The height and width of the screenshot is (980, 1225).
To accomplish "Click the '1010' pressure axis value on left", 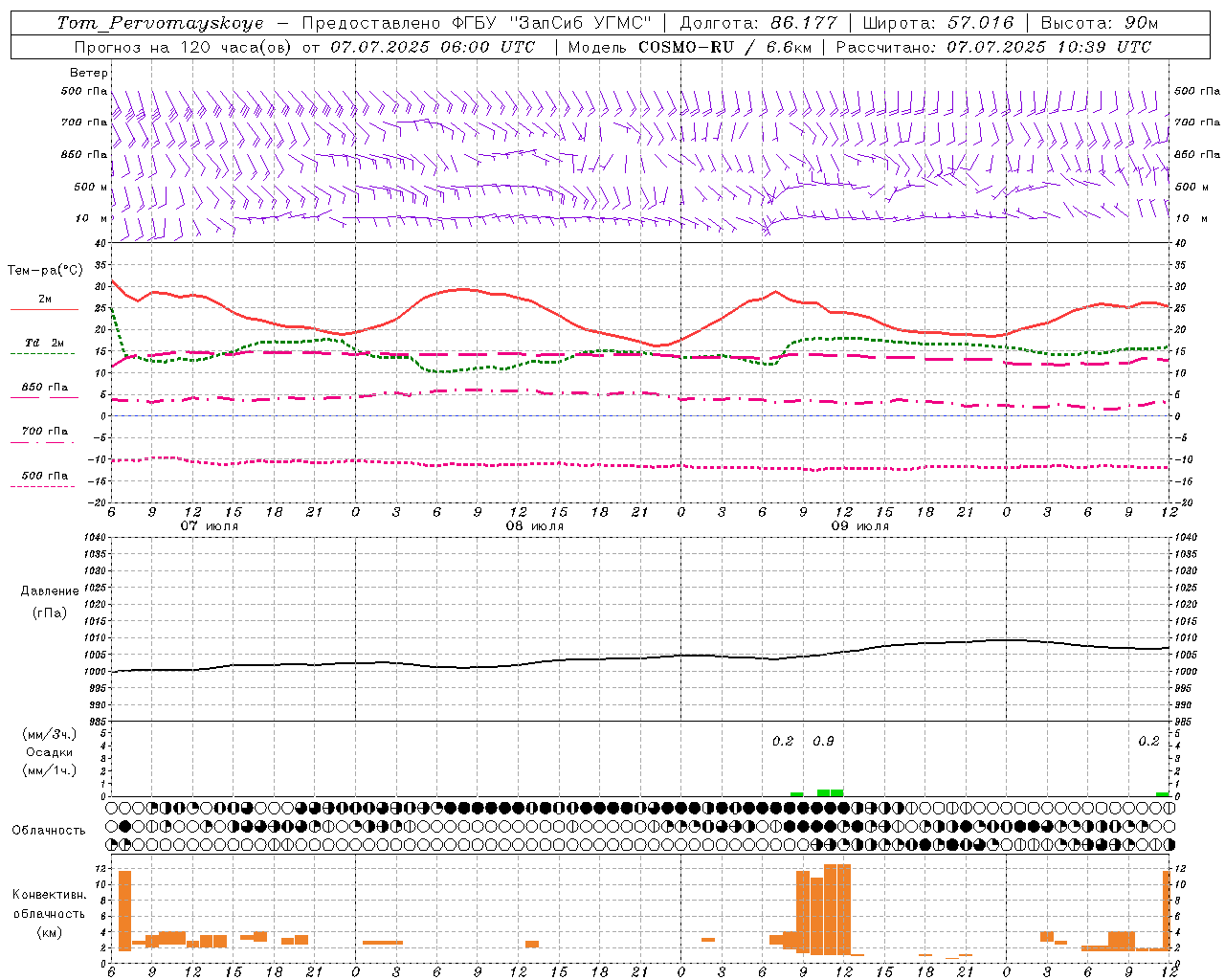I will tap(95, 637).
